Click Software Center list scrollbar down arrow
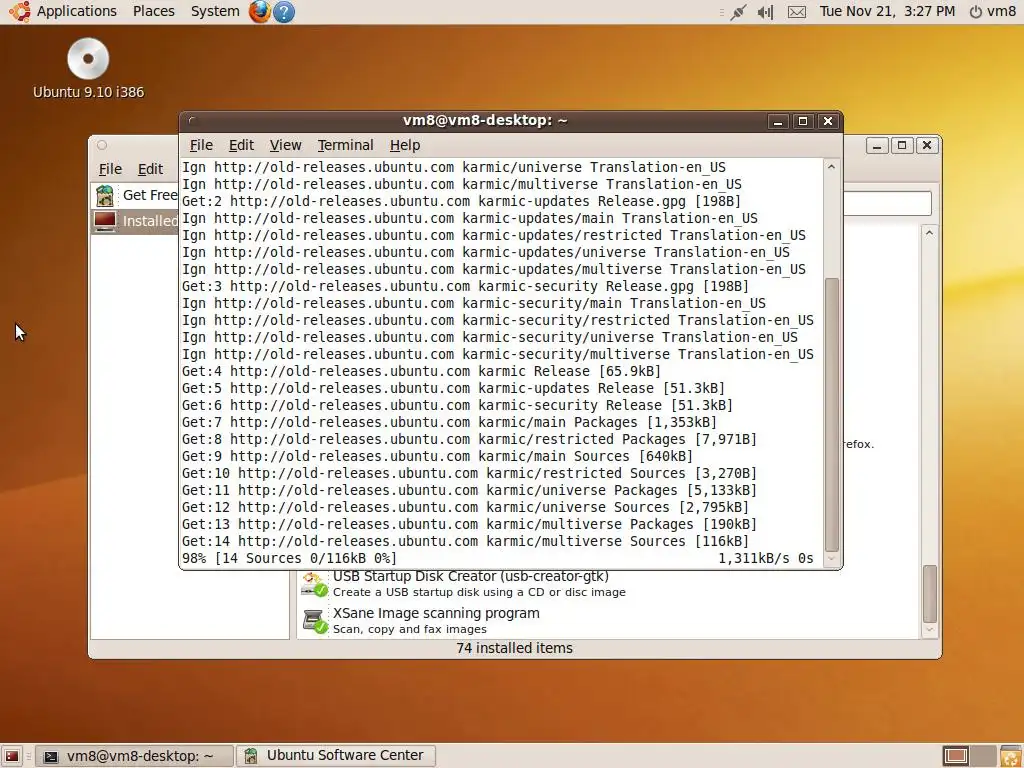The width and height of the screenshot is (1024, 768). [929, 630]
